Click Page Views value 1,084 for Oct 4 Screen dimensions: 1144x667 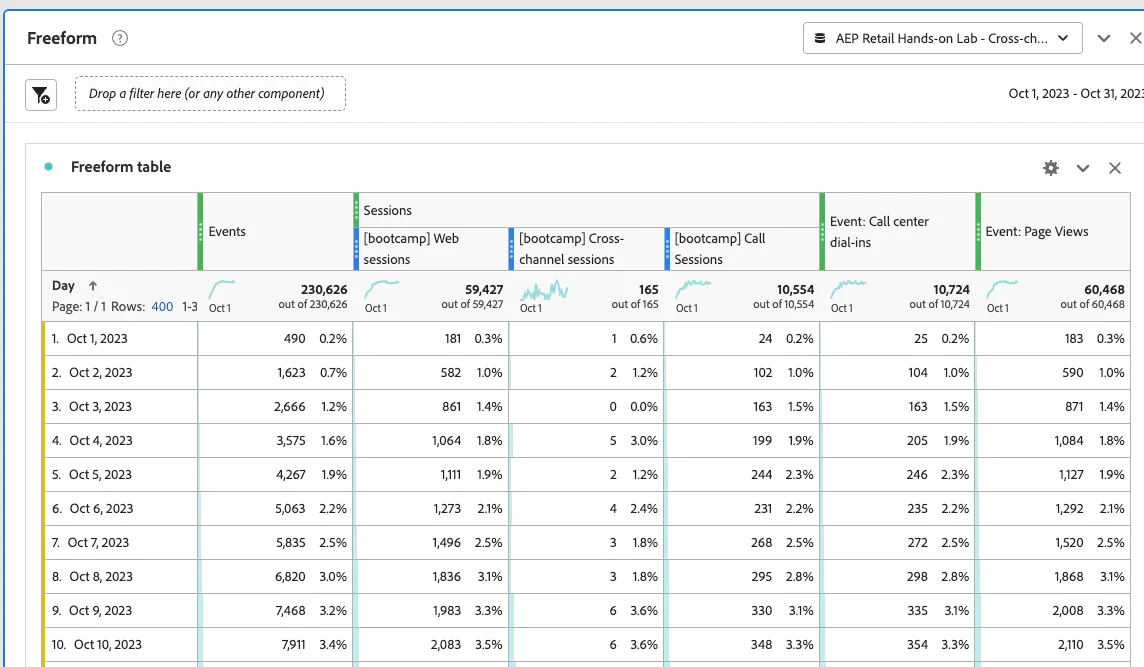click(1069, 441)
